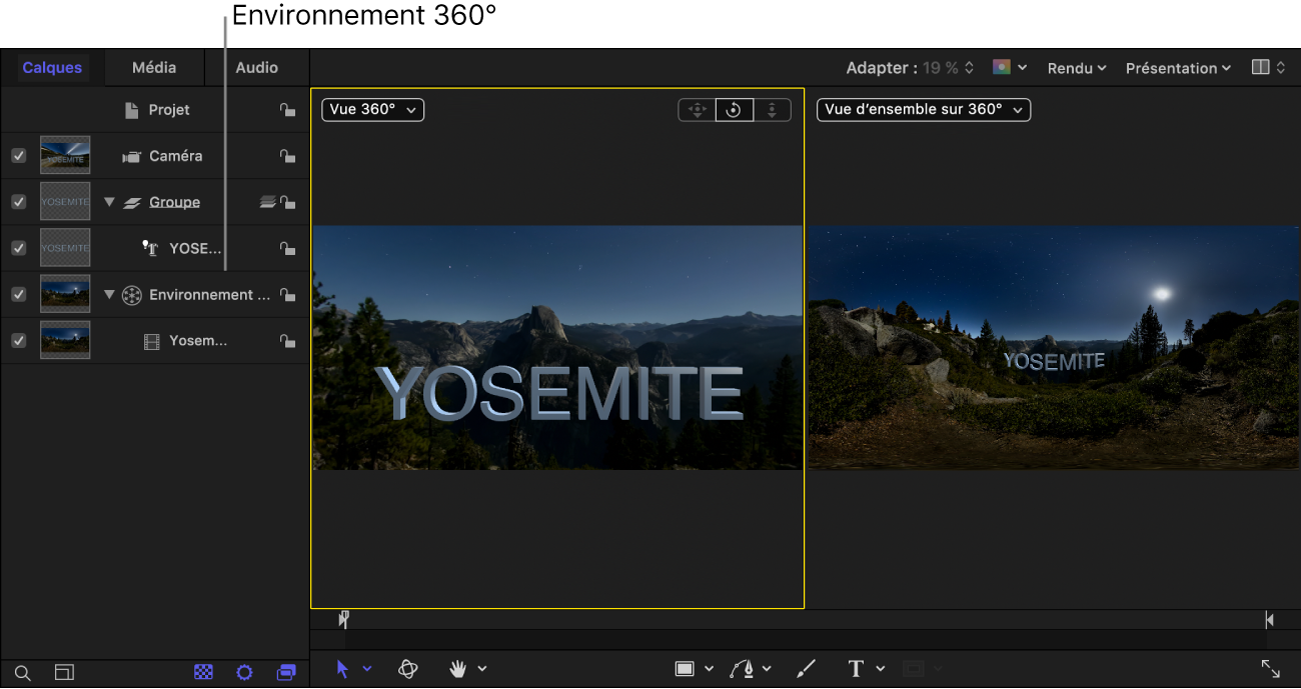The width and height of the screenshot is (1301, 689).
Task: Open the Filters library (checkerboard icon)
Action: (204, 672)
